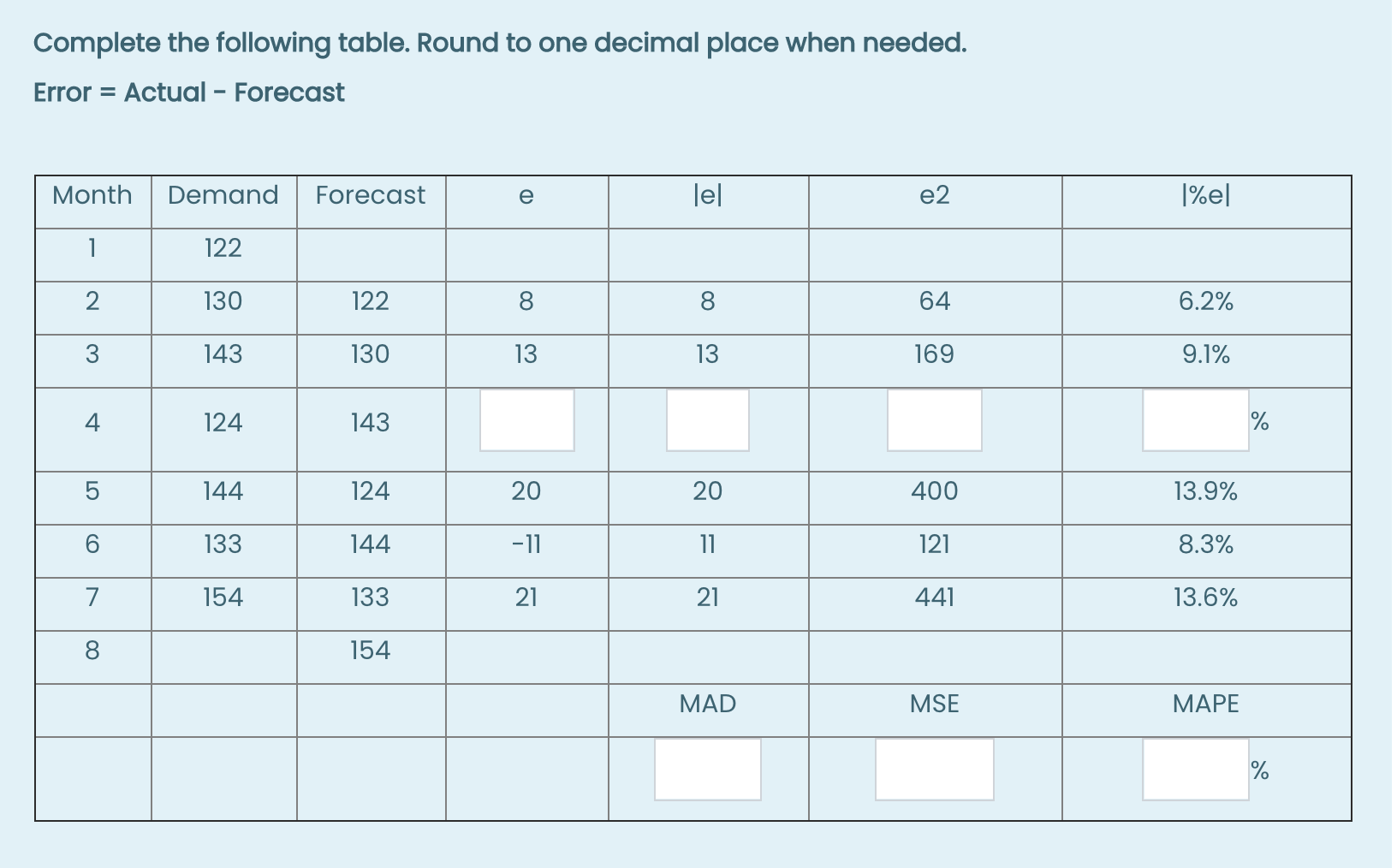The width and height of the screenshot is (1397, 868).
Task: Click the |%e| input field for month 4
Action: 1195,420
